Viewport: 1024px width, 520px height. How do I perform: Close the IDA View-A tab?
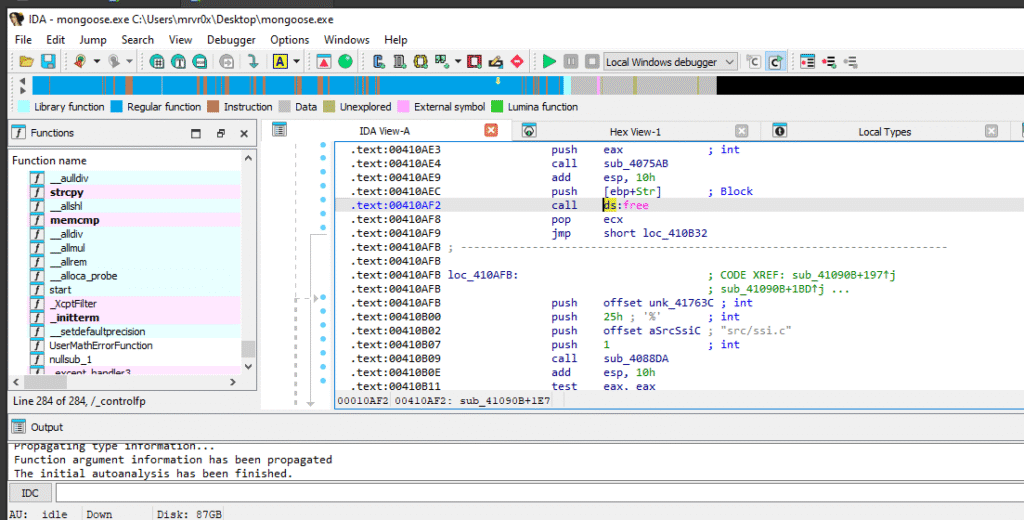click(x=491, y=131)
